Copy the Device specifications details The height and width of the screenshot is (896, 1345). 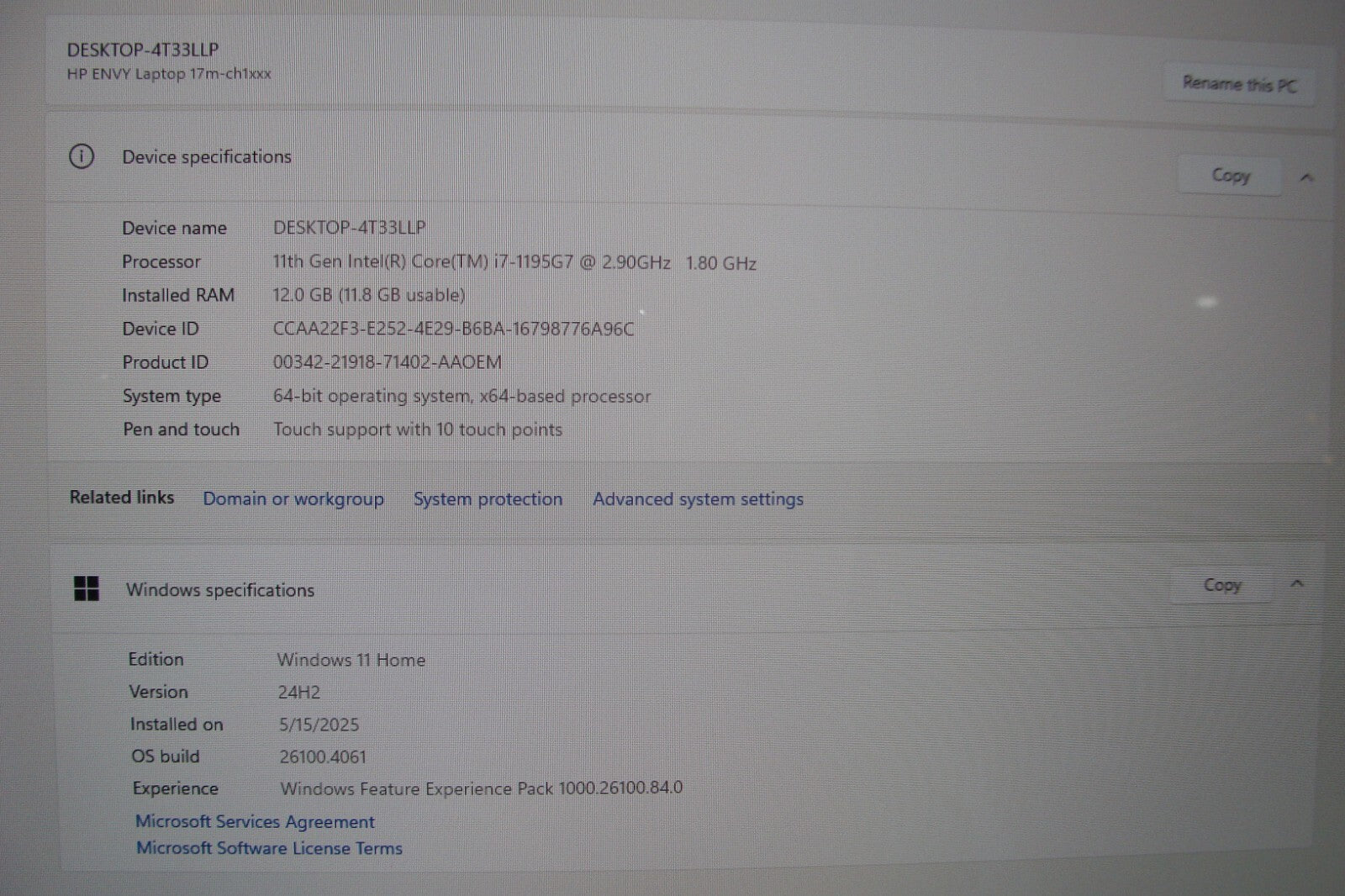[1230, 176]
